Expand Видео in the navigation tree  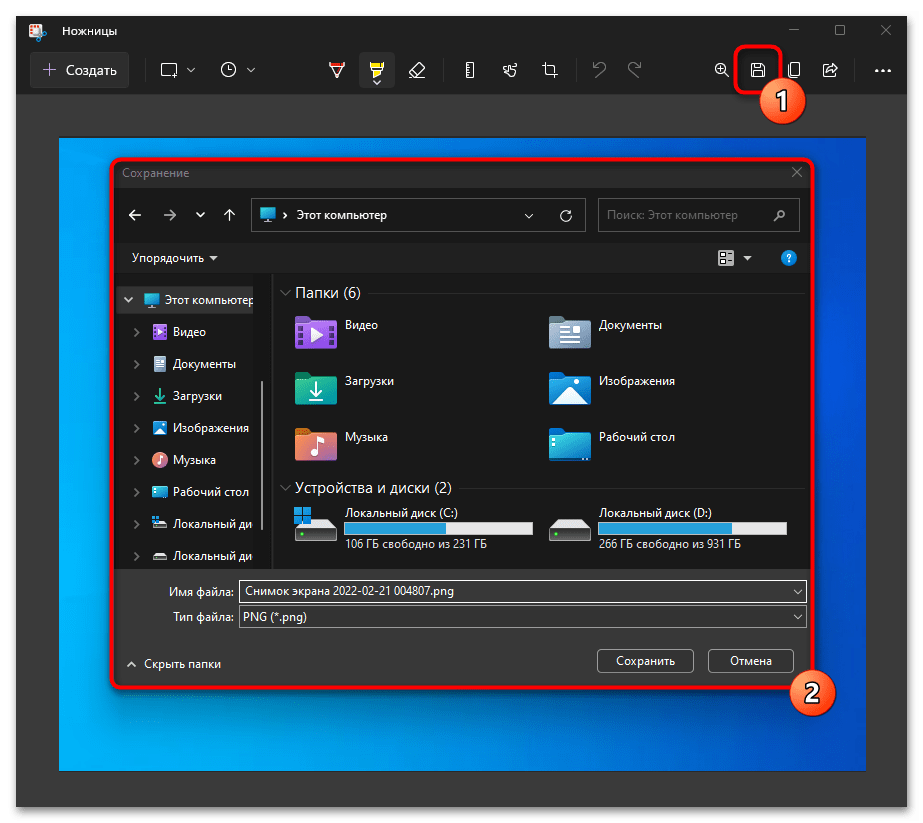pos(137,332)
